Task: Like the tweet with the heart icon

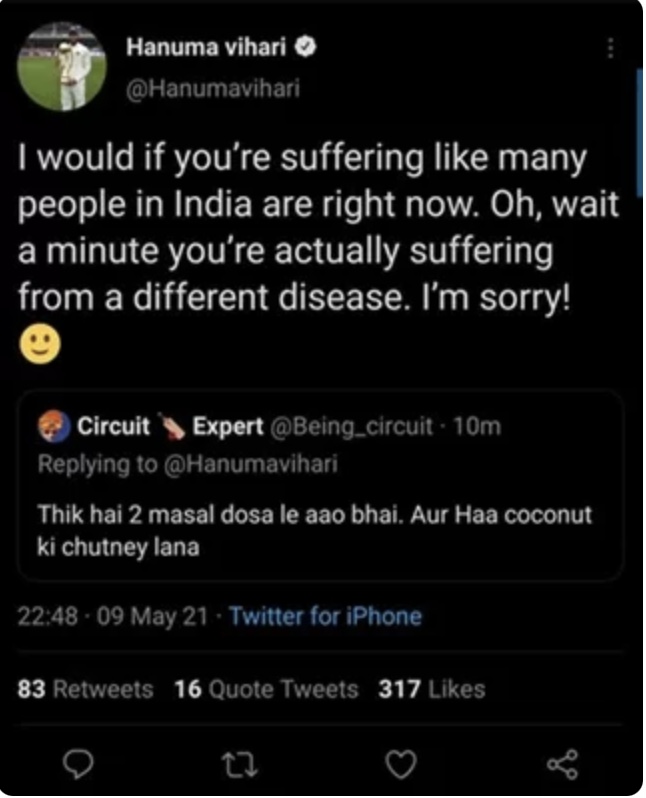Action: (x=401, y=764)
